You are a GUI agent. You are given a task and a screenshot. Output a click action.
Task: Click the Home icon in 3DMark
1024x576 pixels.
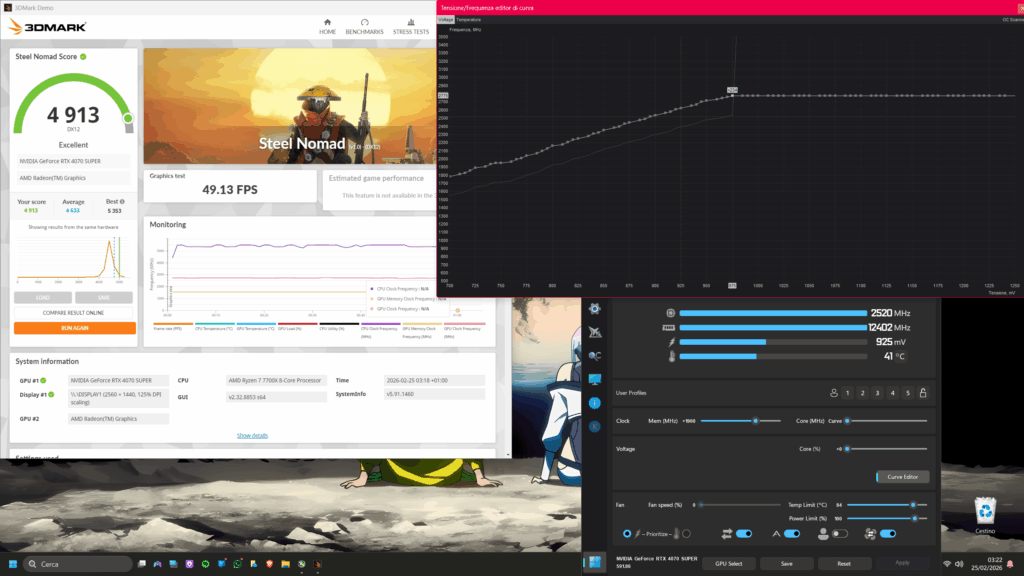327,22
